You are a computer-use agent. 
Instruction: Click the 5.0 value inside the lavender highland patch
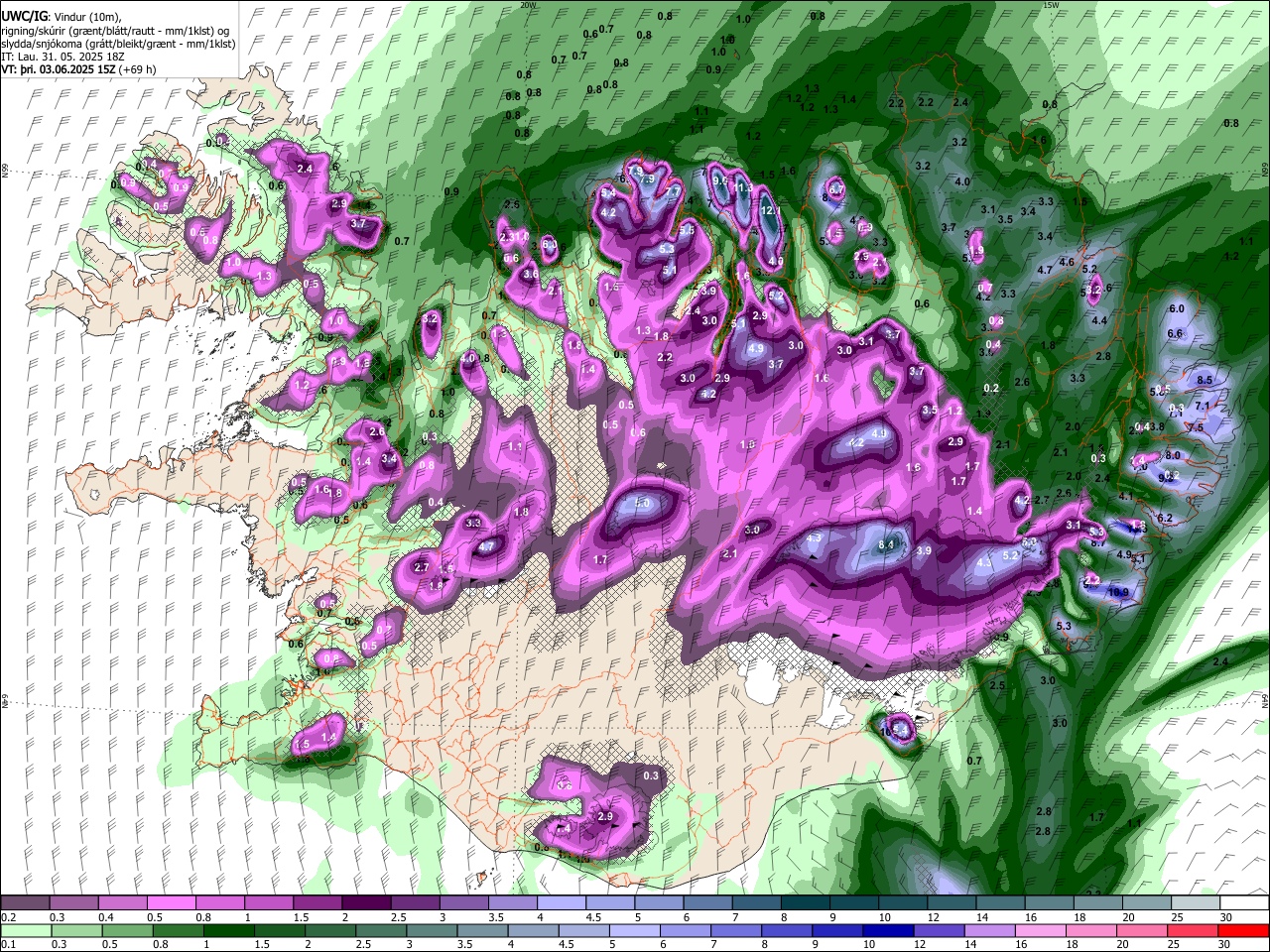click(x=642, y=504)
